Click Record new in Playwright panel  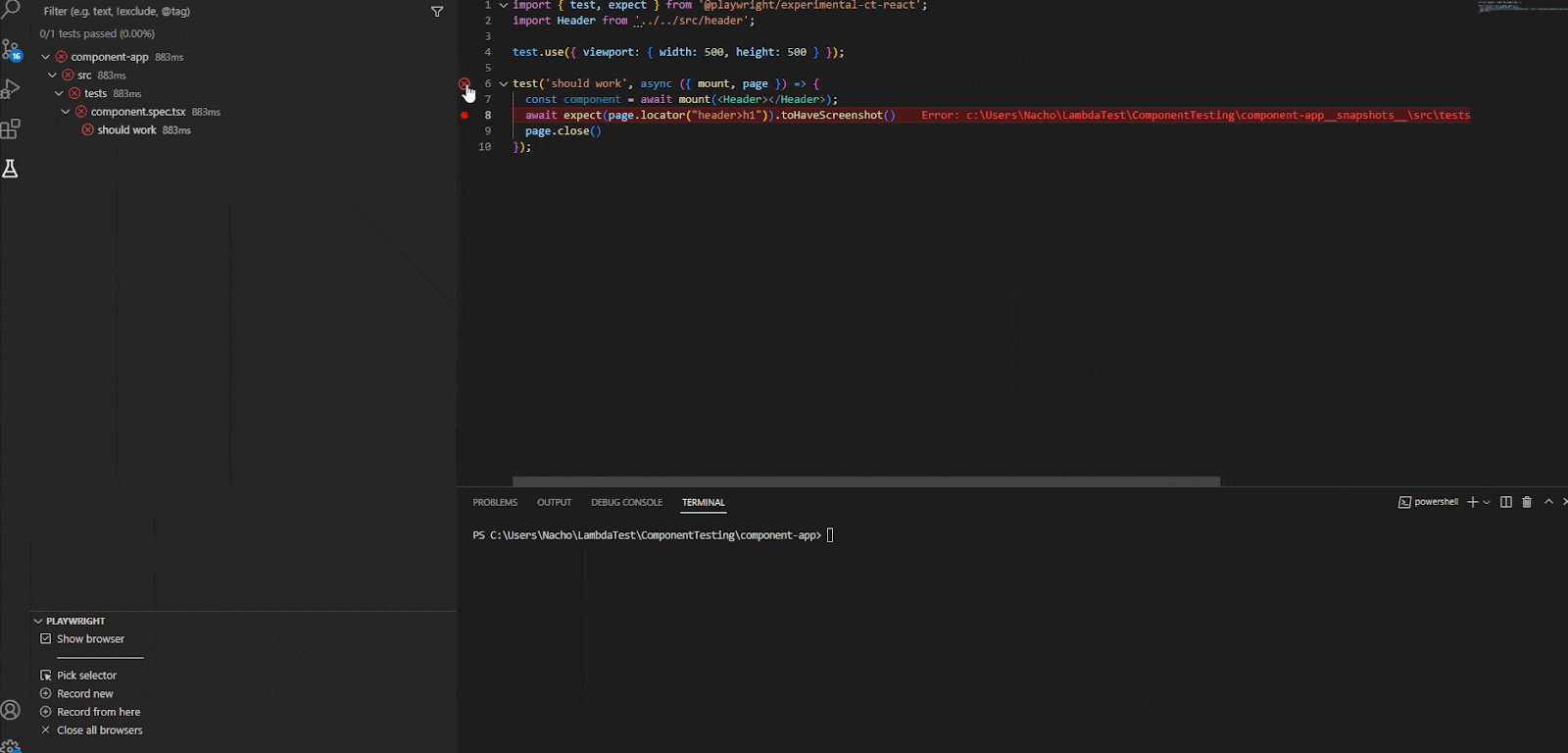[x=84, y=694]
